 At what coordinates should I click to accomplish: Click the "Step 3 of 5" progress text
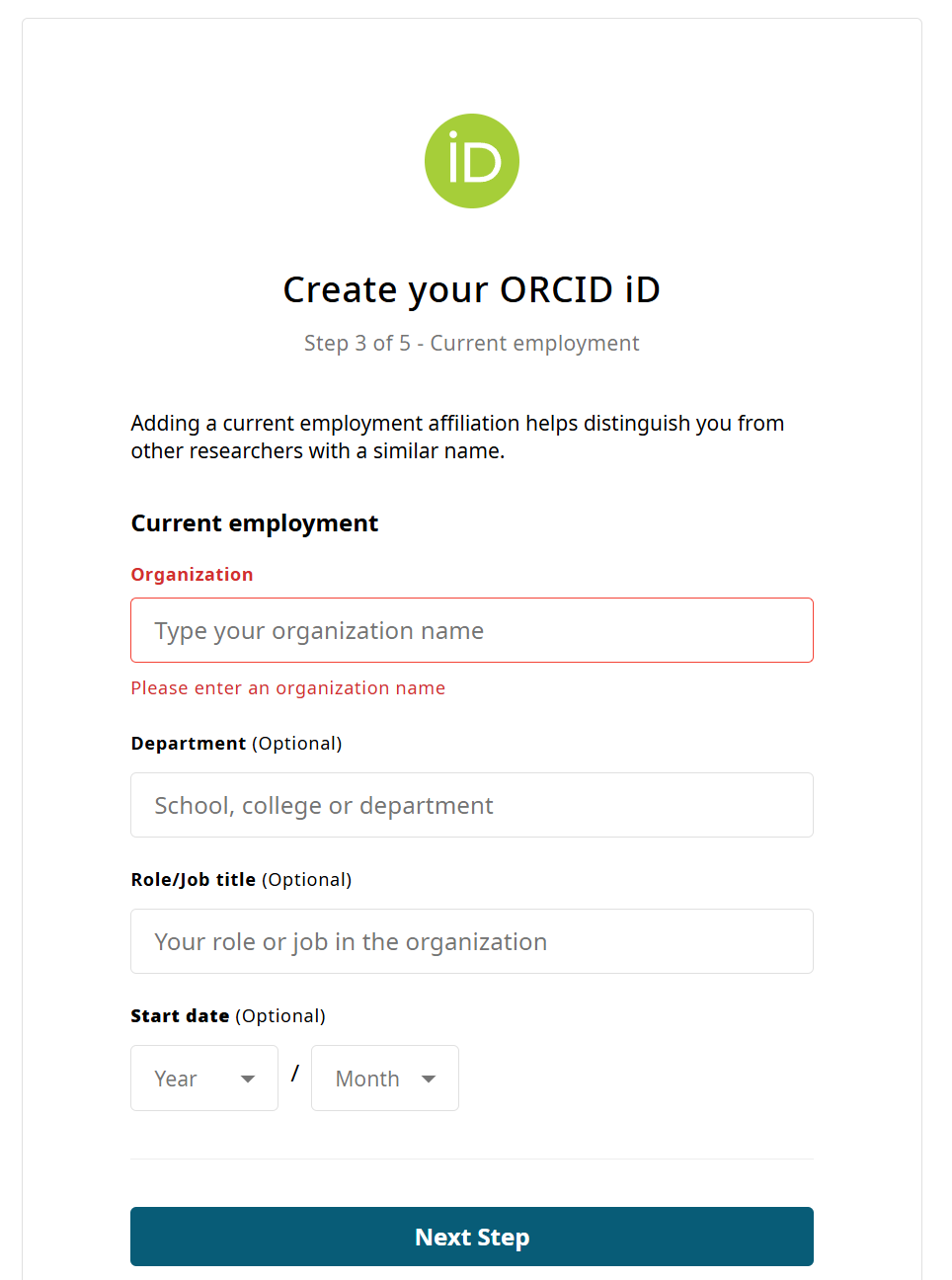472,343
